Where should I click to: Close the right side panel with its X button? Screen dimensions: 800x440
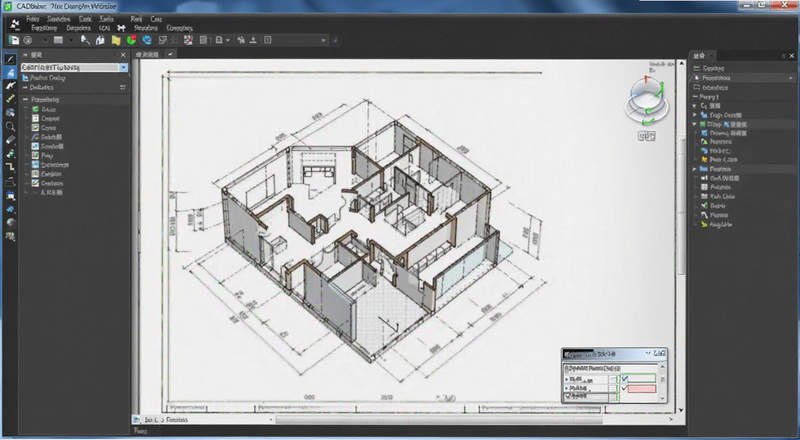pos(792,56)
